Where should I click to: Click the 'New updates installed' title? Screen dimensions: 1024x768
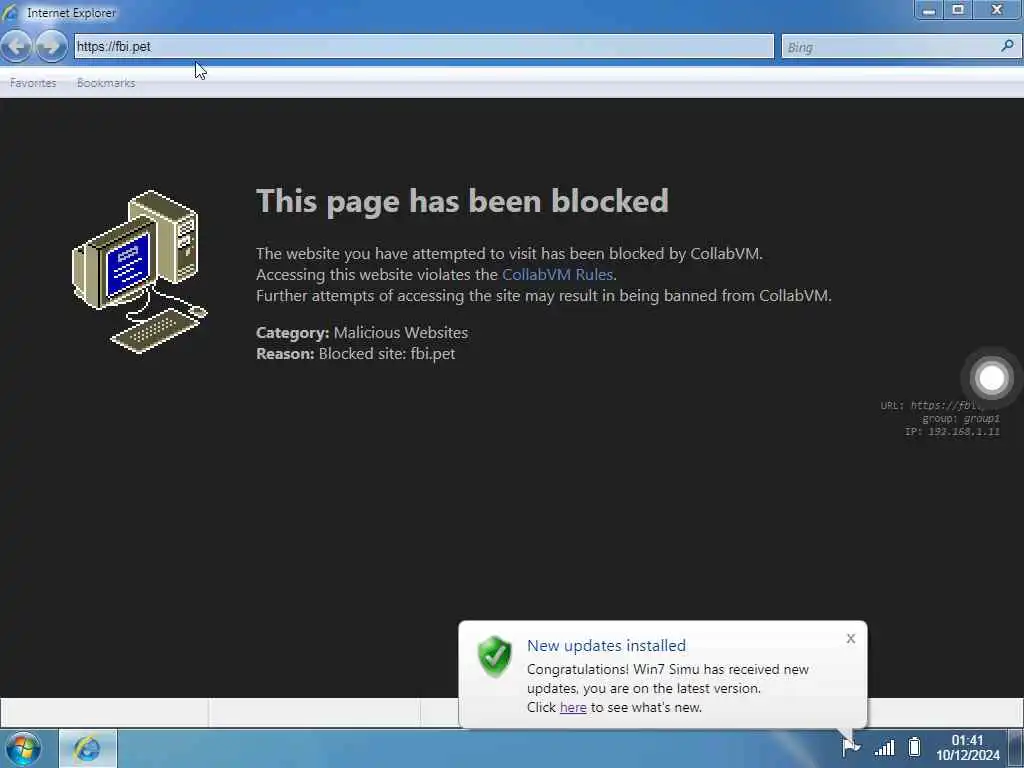(606, 645)
